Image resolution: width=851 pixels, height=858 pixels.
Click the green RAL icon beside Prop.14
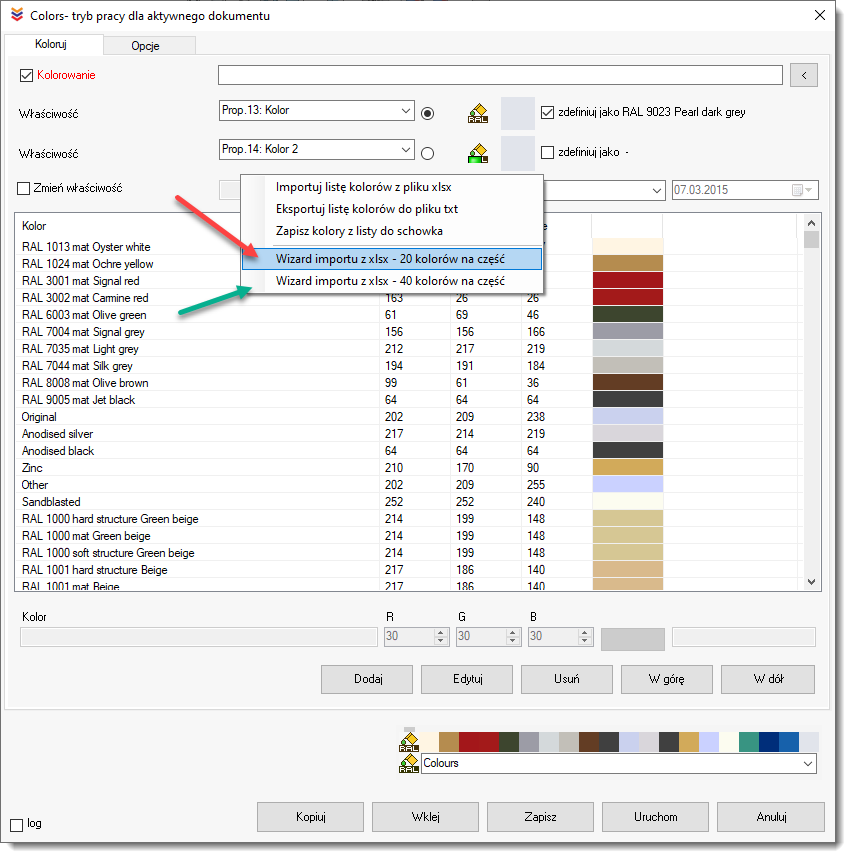point(477,154)
